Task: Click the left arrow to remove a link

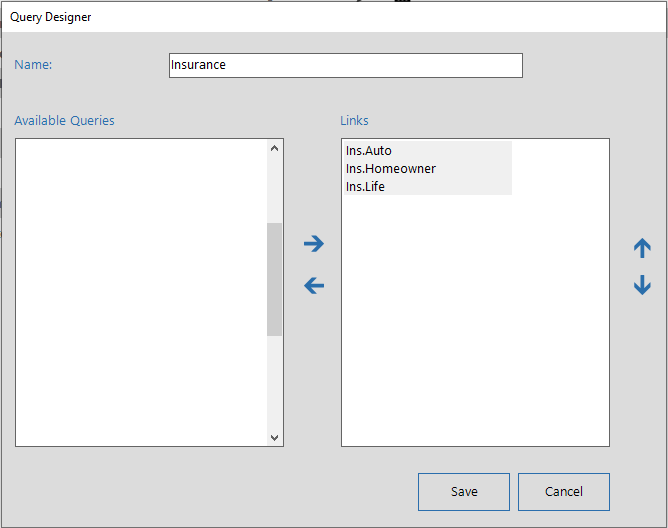Action: (314, 286)
